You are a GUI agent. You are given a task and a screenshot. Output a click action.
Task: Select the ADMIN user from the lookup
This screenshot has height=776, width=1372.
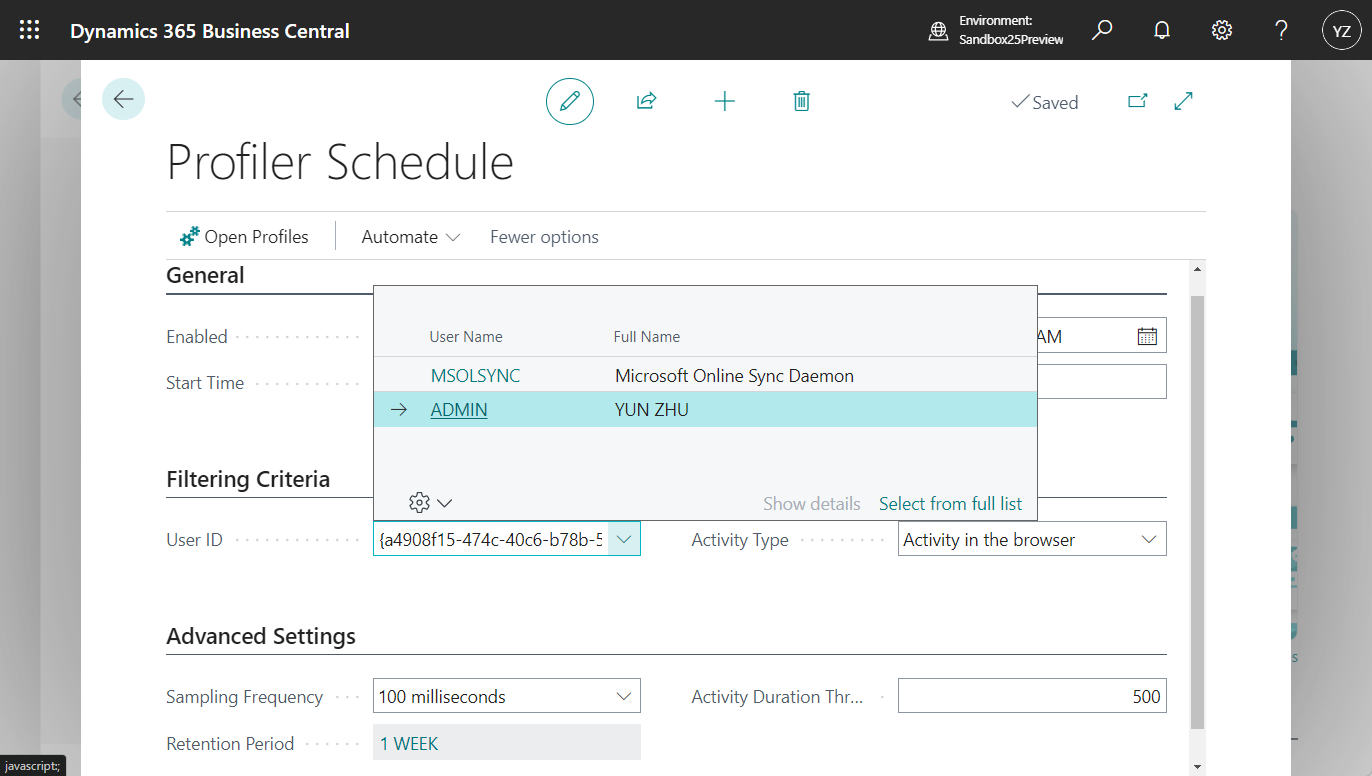pyautogui.click(x=459, y=409)
